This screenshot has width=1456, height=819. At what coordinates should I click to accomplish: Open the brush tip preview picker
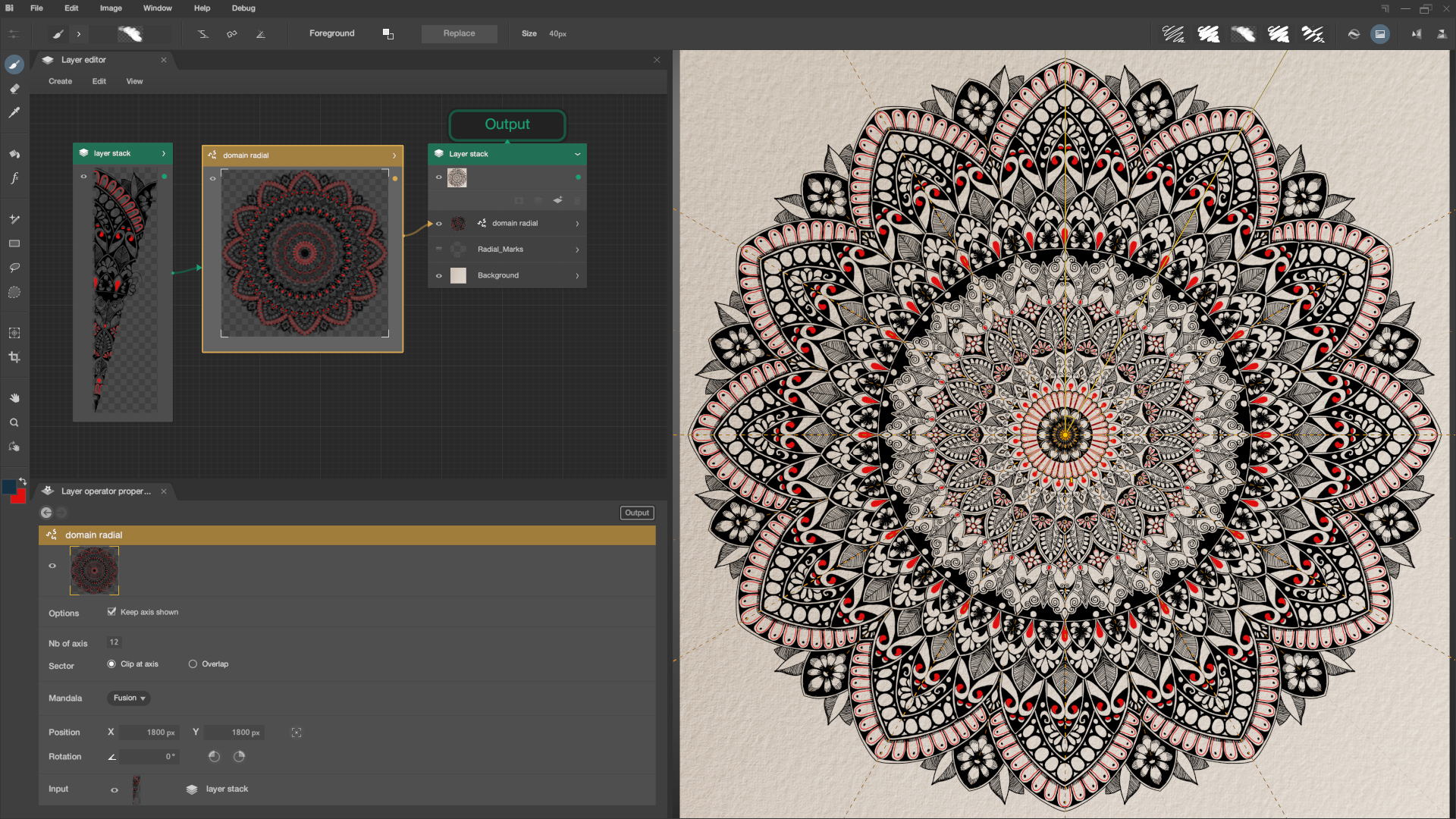coord(130,33)
